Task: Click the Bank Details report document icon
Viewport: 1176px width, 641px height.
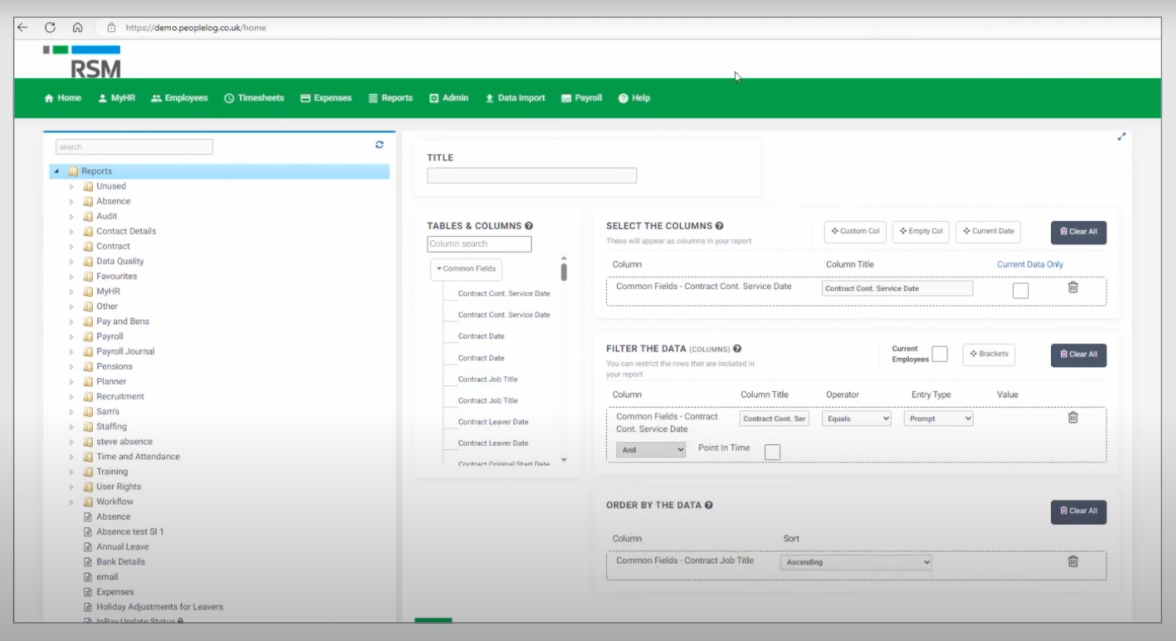Action: [x=88, y=562]
